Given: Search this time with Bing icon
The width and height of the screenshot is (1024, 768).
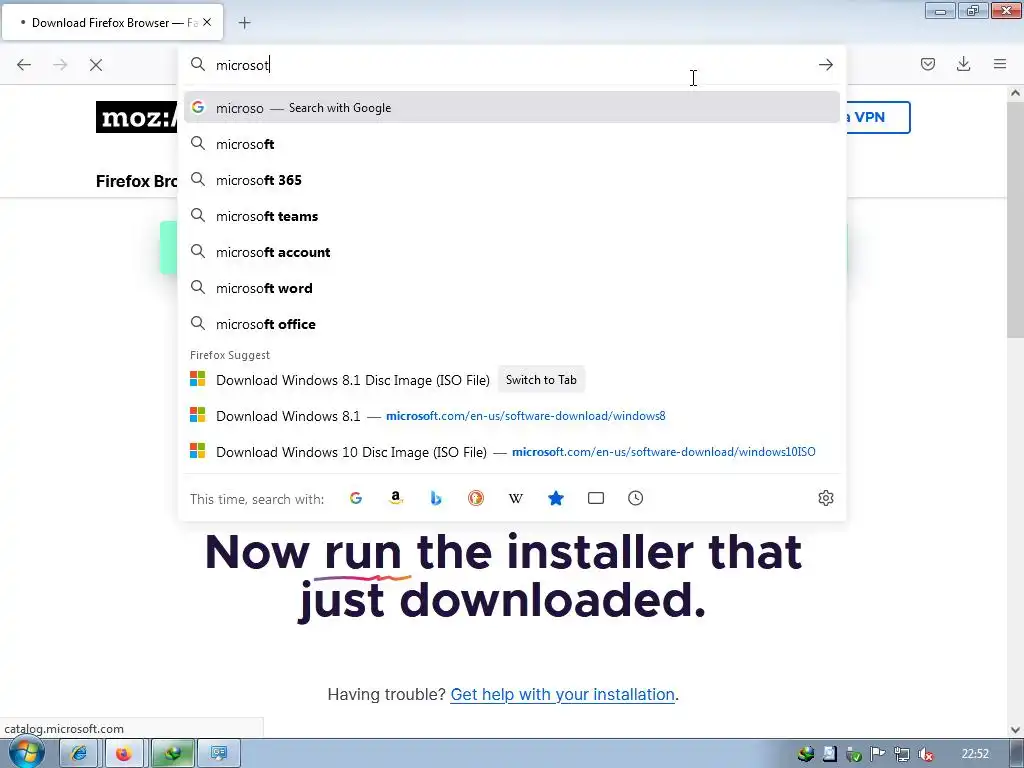Looking at the screenshot, I should [x=436, y=498].
